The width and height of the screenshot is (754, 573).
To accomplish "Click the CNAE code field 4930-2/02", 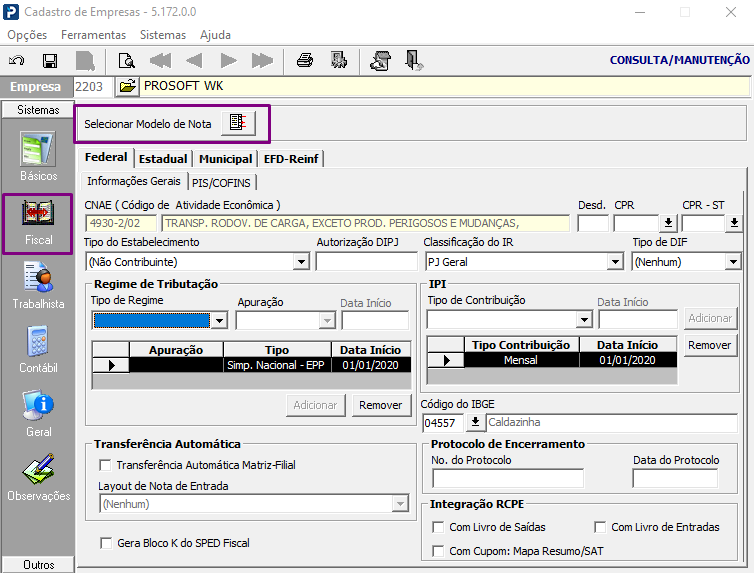I will click(x=121, y=224).
